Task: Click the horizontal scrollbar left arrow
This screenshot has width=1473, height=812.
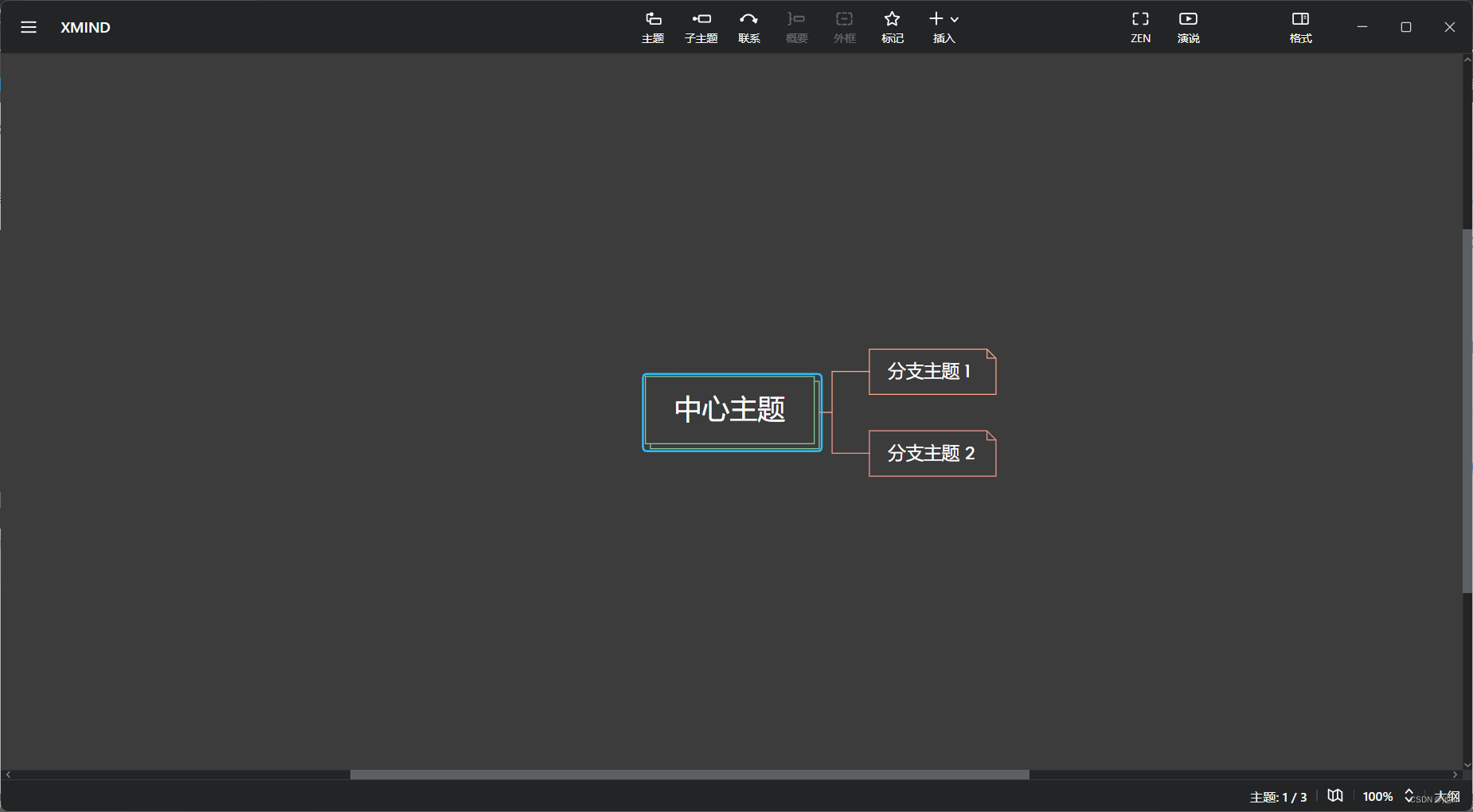Action: (8, 775)
